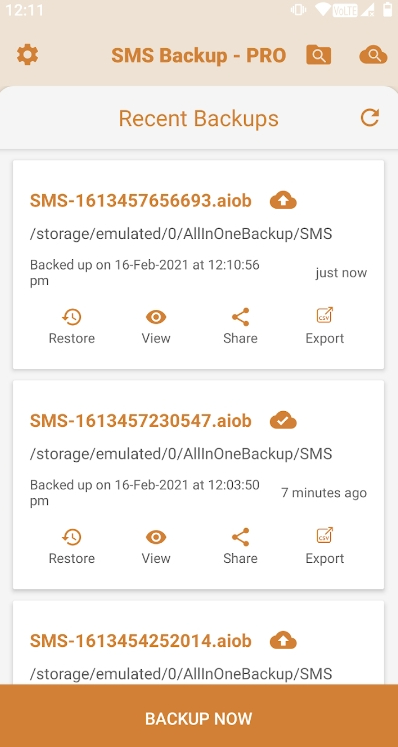Open settings via the gear icon
This screenshot has height=747, width=398.
point(28,55)
